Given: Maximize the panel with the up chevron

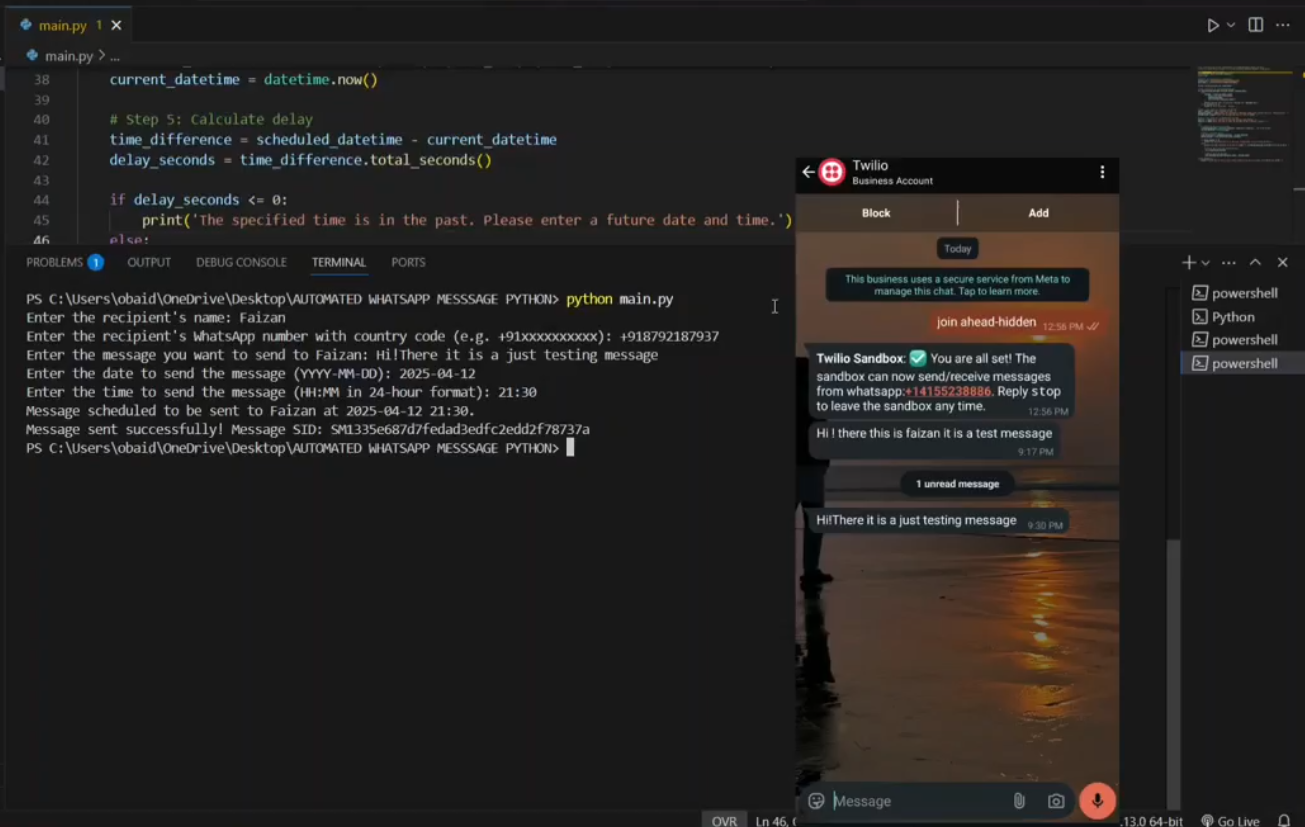Looking at the screenshot, I should [x=1256, y=262].
